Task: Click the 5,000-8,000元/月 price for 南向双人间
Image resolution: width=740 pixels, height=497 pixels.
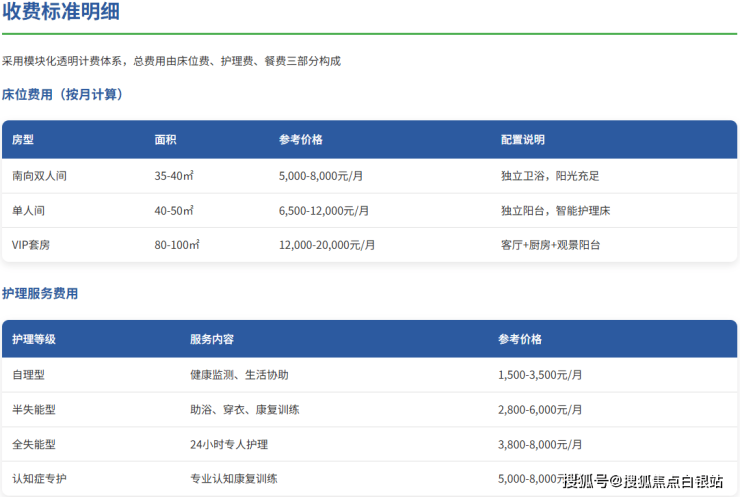Action: tap(320, 176)
